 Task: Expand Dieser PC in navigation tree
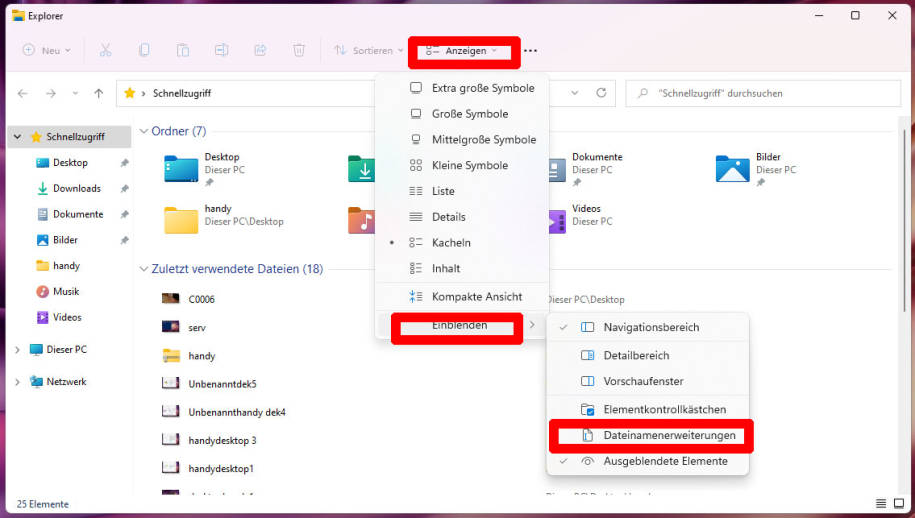(x=17, y=350)
